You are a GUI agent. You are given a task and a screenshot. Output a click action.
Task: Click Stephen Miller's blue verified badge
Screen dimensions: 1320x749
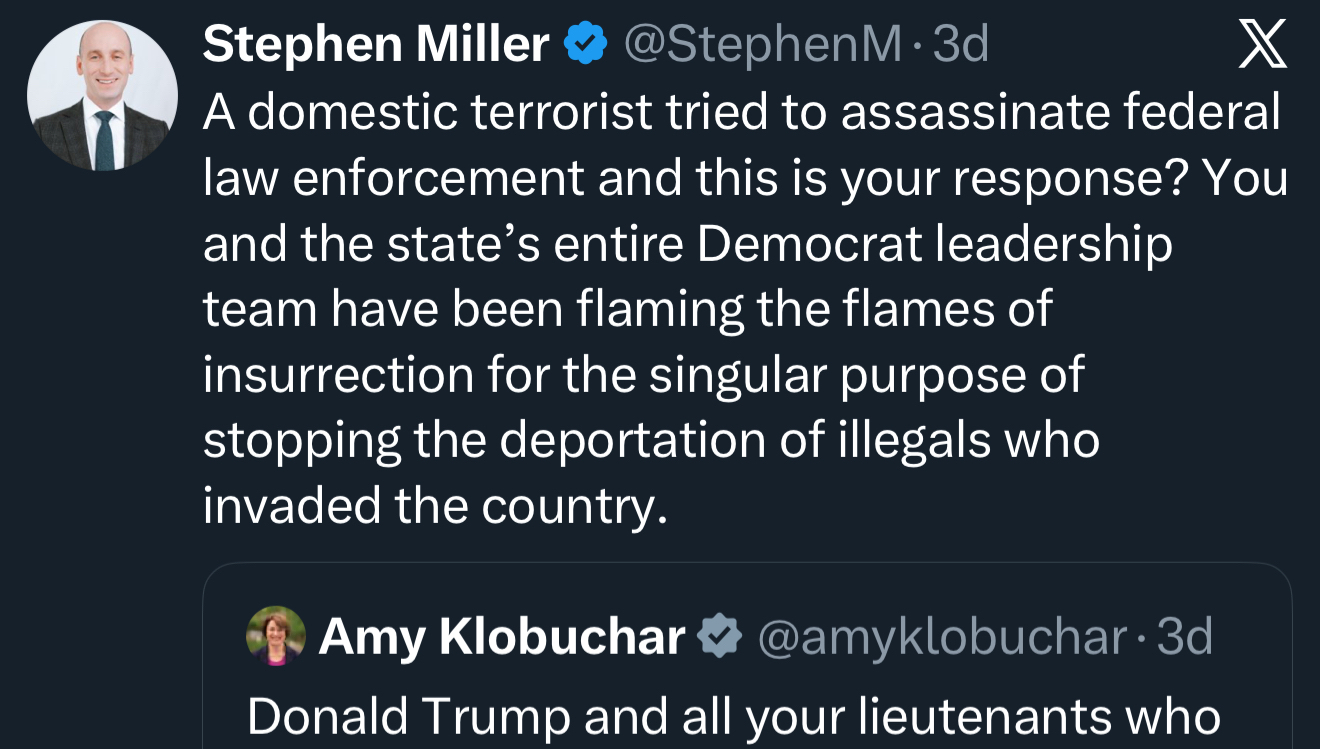click(587, 45)
